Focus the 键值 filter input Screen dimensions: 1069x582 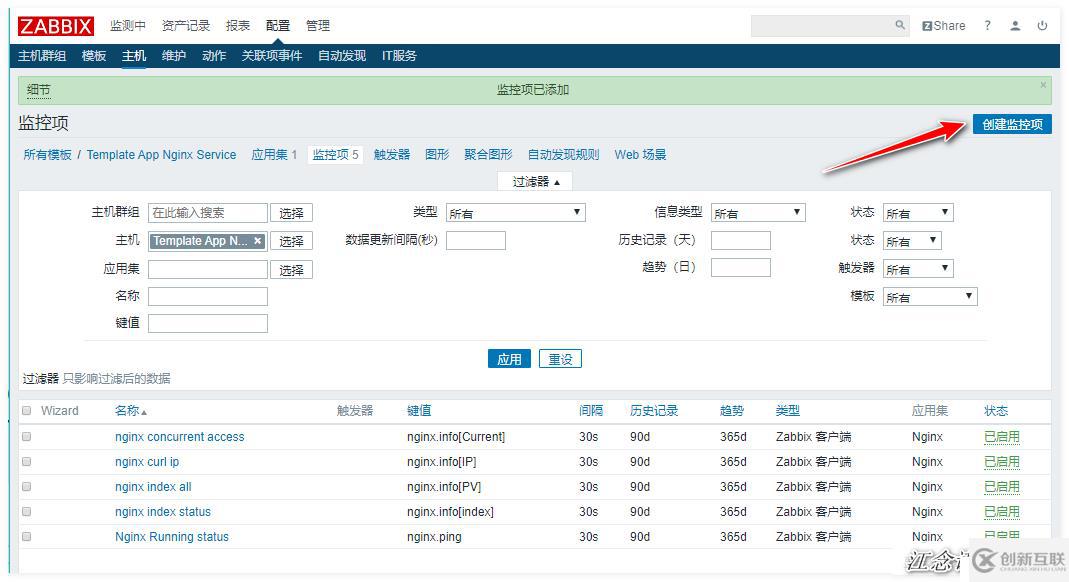[x=208, y=324]
